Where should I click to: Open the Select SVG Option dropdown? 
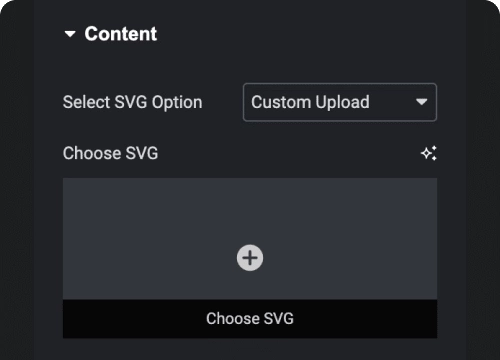coord(340,102)
